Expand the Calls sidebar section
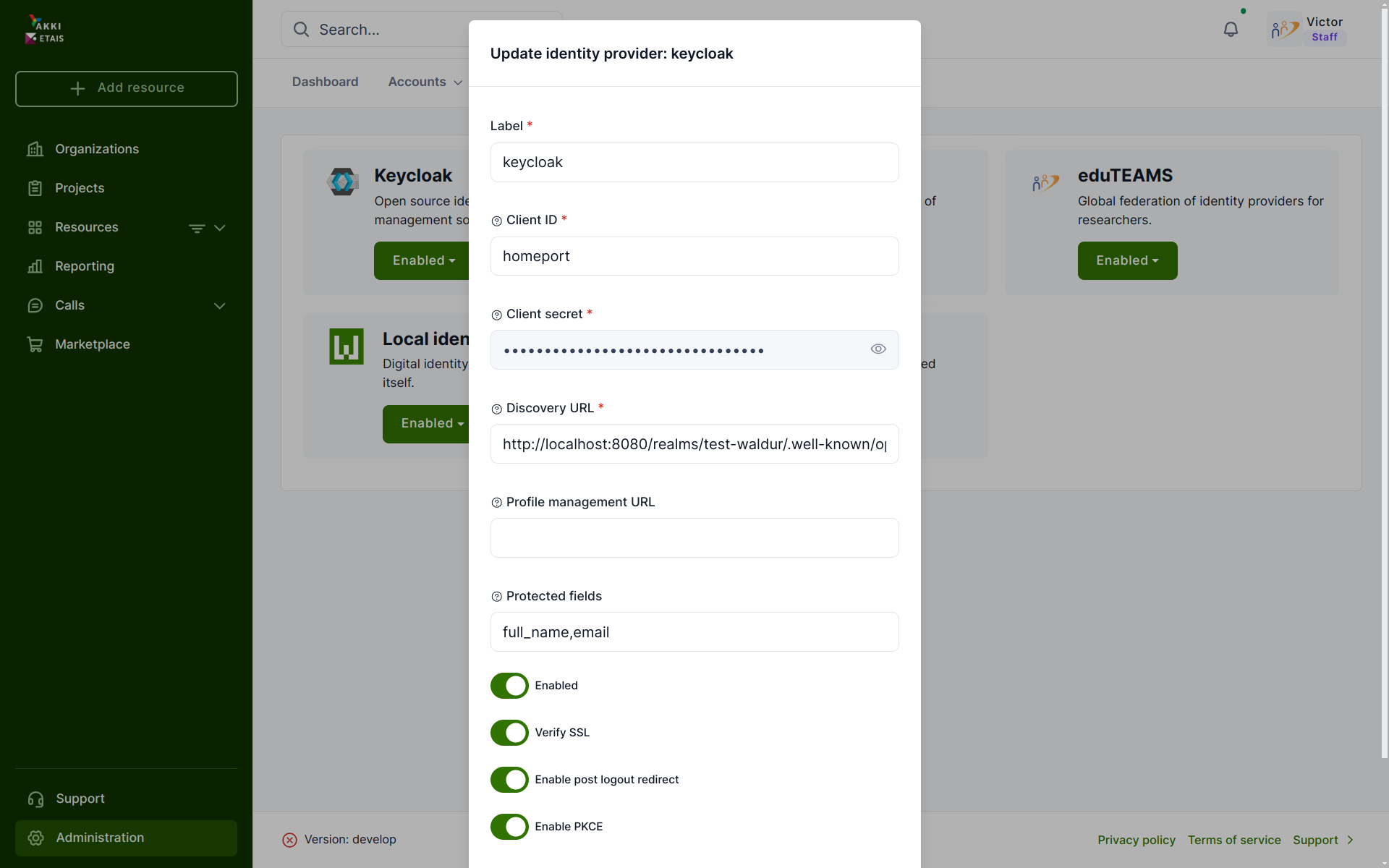 tap(220, 306)
